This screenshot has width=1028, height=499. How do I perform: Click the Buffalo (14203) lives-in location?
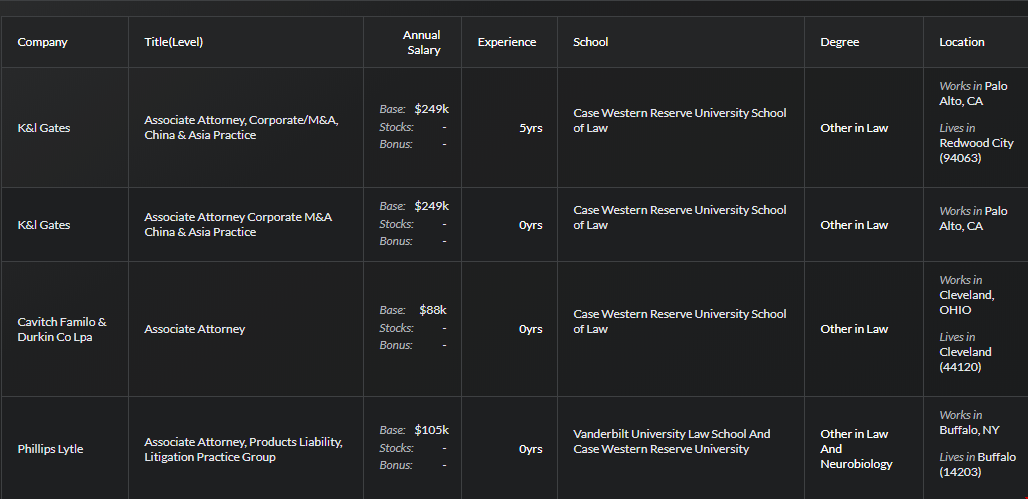(x=977, y=464)
